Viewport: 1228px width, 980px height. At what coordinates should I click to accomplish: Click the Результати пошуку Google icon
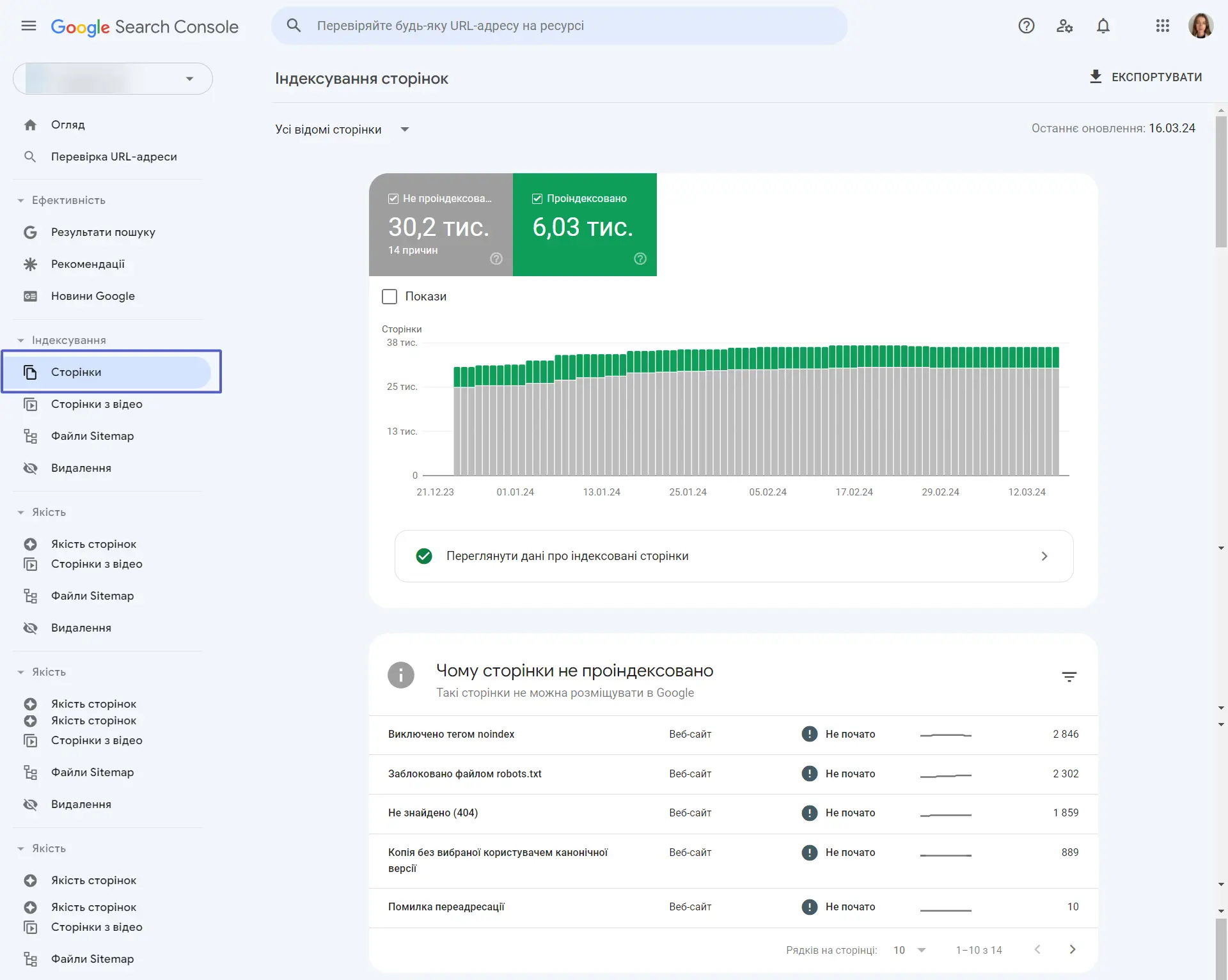pyautogui.click(x=30, y=232)
